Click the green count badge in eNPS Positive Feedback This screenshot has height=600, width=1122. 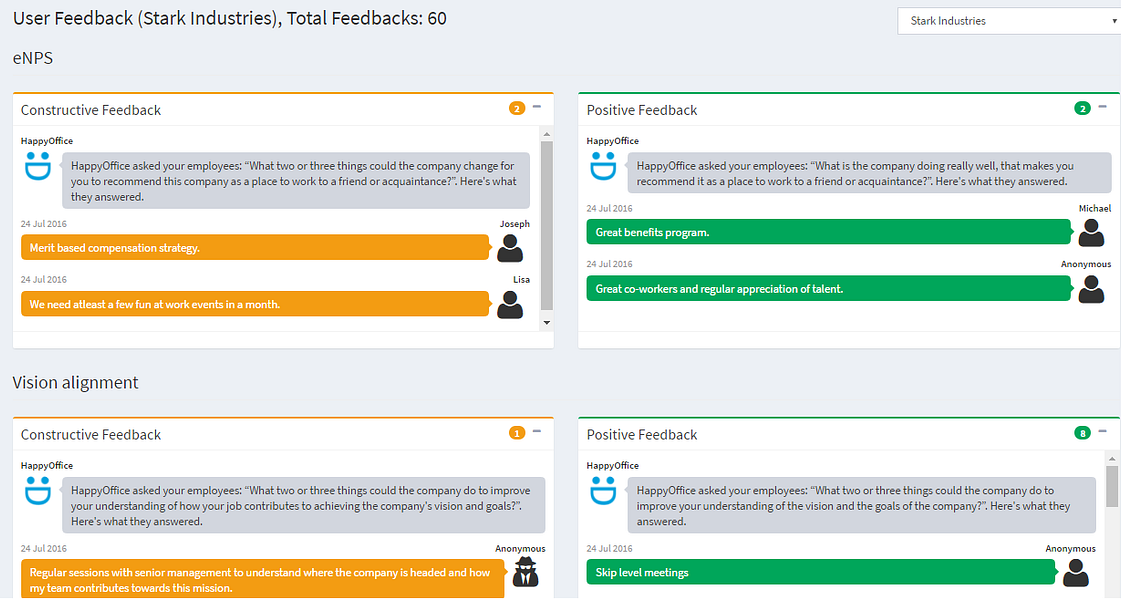[1082, 109]
